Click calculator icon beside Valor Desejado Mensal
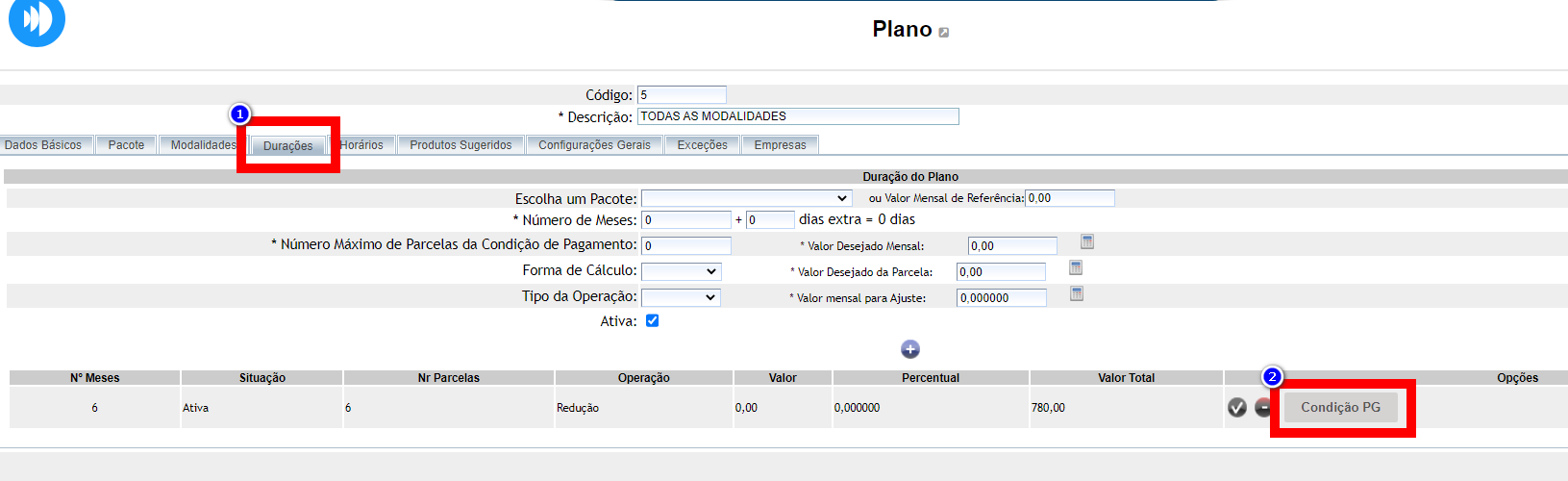Viewport: 1568px width, 481px height. (1086, 242)
